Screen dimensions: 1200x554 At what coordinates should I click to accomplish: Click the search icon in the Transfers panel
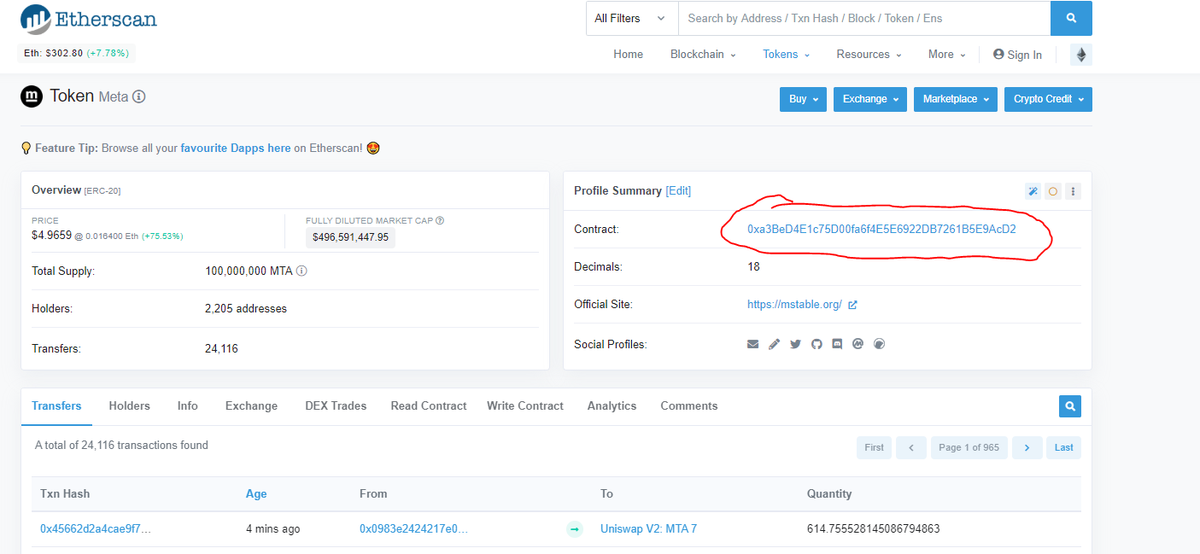click(x=1070, y=406)
